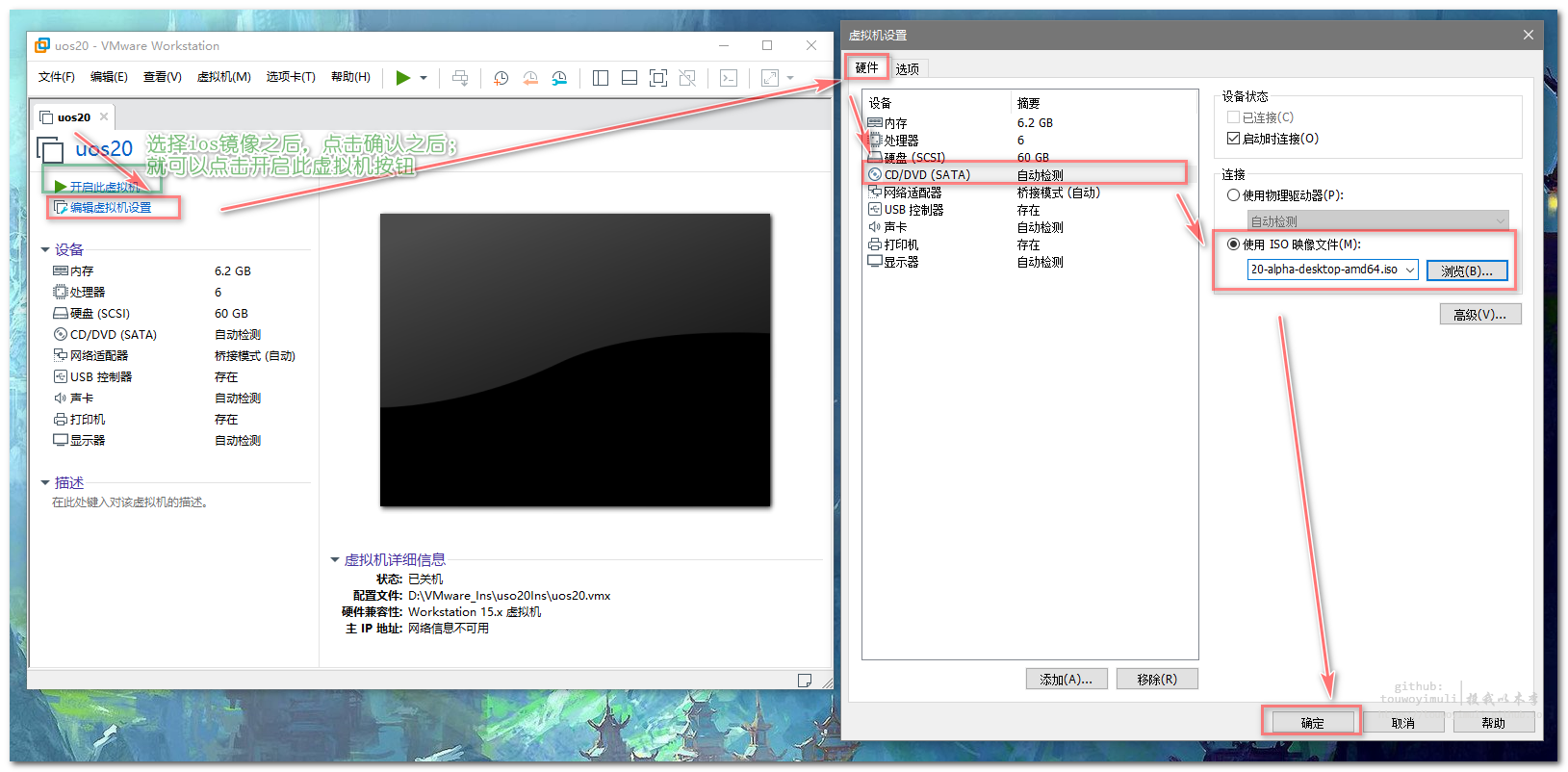This screenshot has width=1568, height=772.
Task: Select 使用 ISO 映像文件(M) radio button
Action: click(1233, 244)
